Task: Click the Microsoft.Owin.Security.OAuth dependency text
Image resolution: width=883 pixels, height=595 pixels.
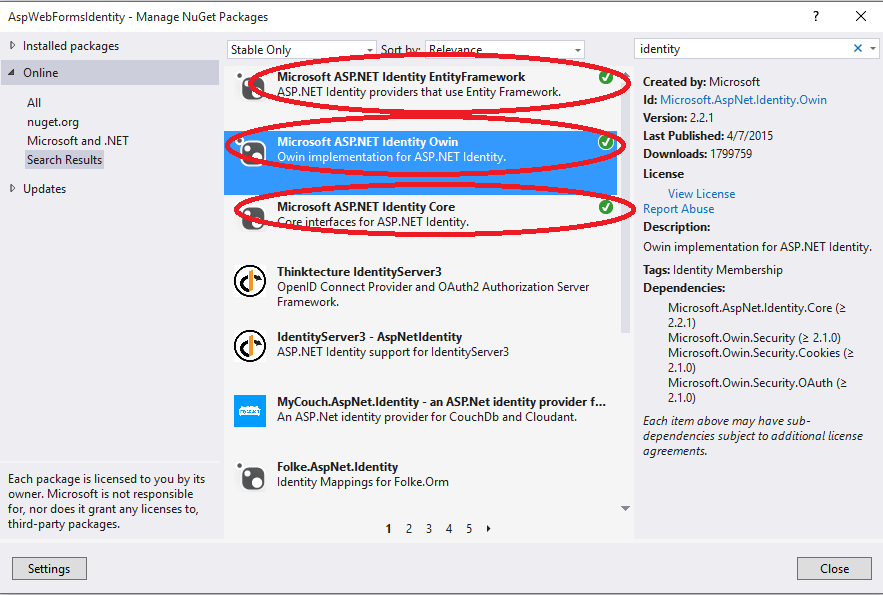Action: coord(757,390)
